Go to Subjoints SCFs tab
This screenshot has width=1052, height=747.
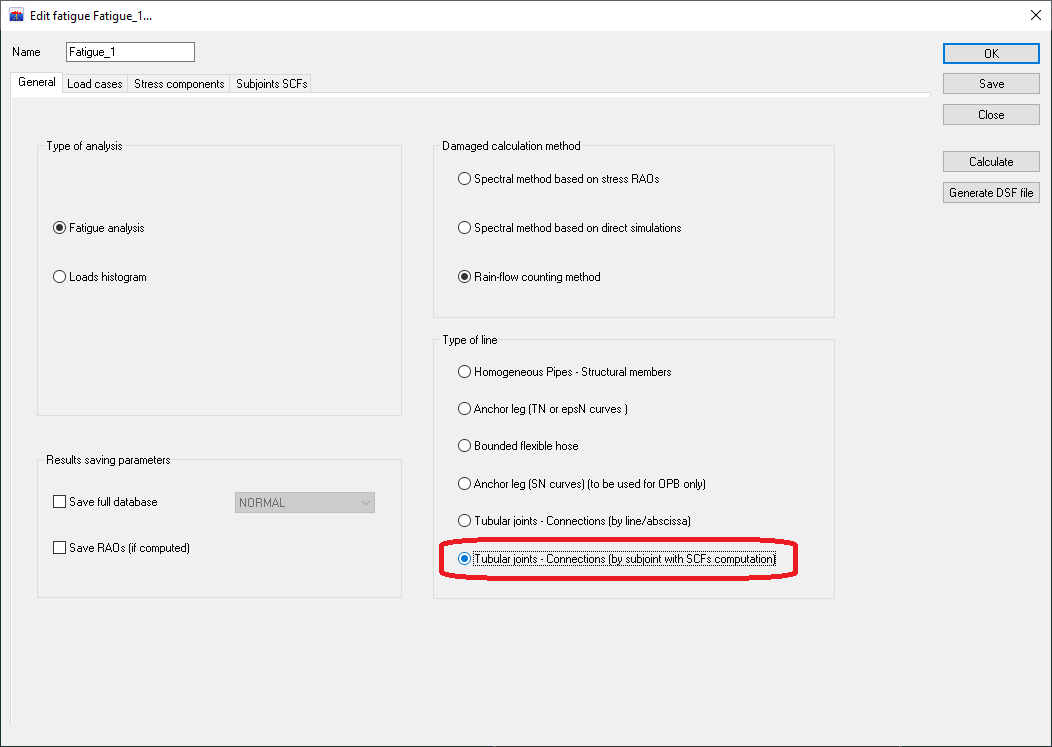[271, 84]
